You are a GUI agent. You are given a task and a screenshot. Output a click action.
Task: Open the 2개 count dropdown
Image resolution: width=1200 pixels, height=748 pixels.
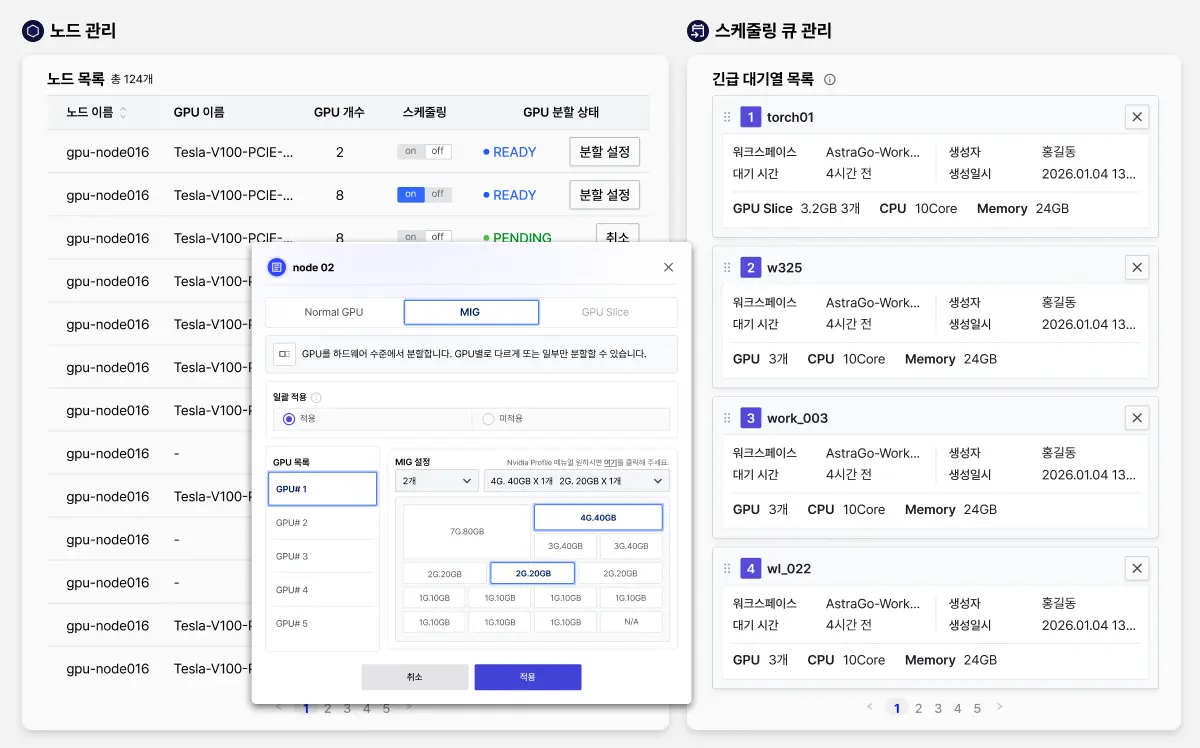click(x=437, y=481)
